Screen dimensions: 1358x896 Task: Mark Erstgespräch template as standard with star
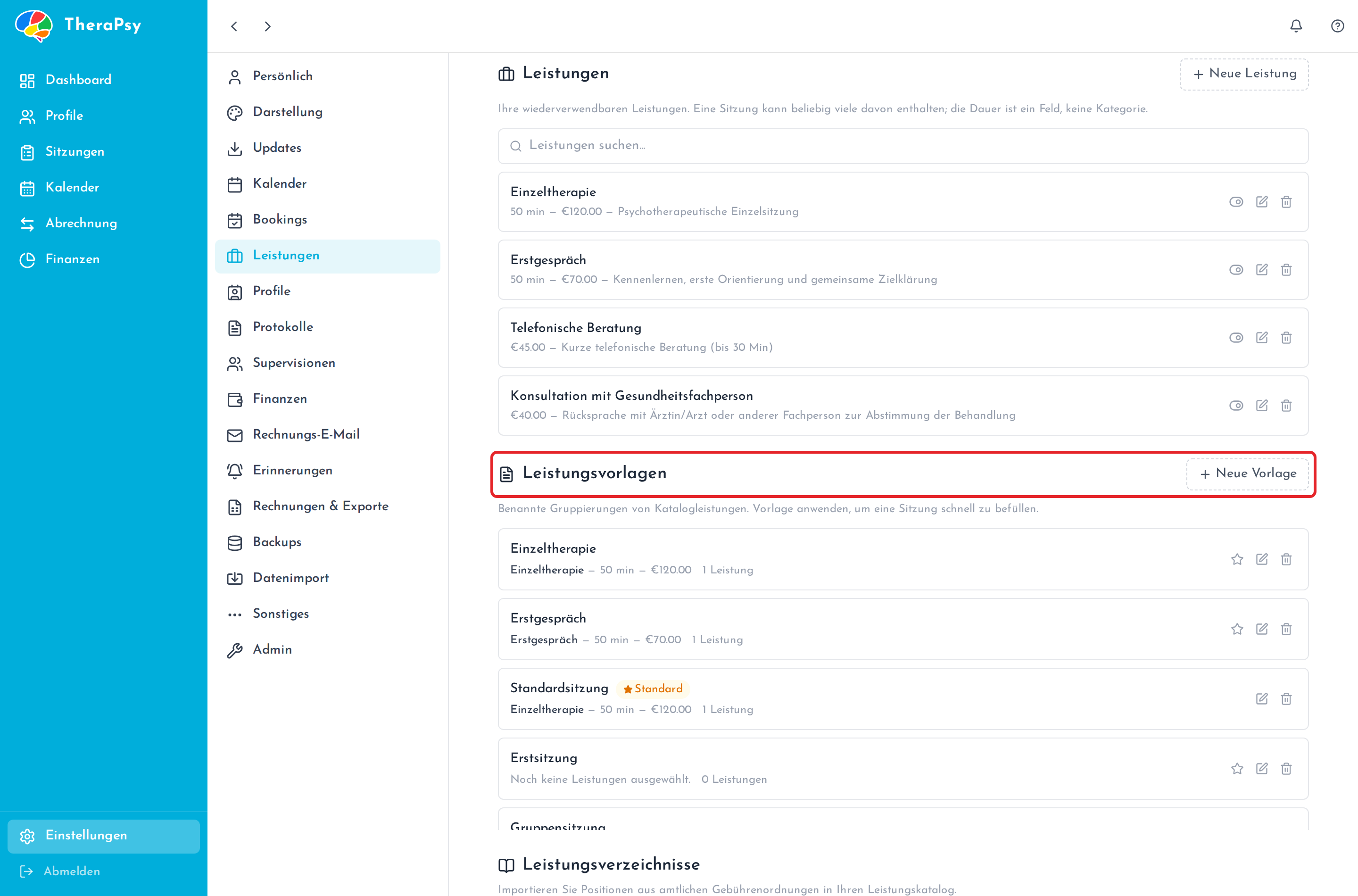1237,629
